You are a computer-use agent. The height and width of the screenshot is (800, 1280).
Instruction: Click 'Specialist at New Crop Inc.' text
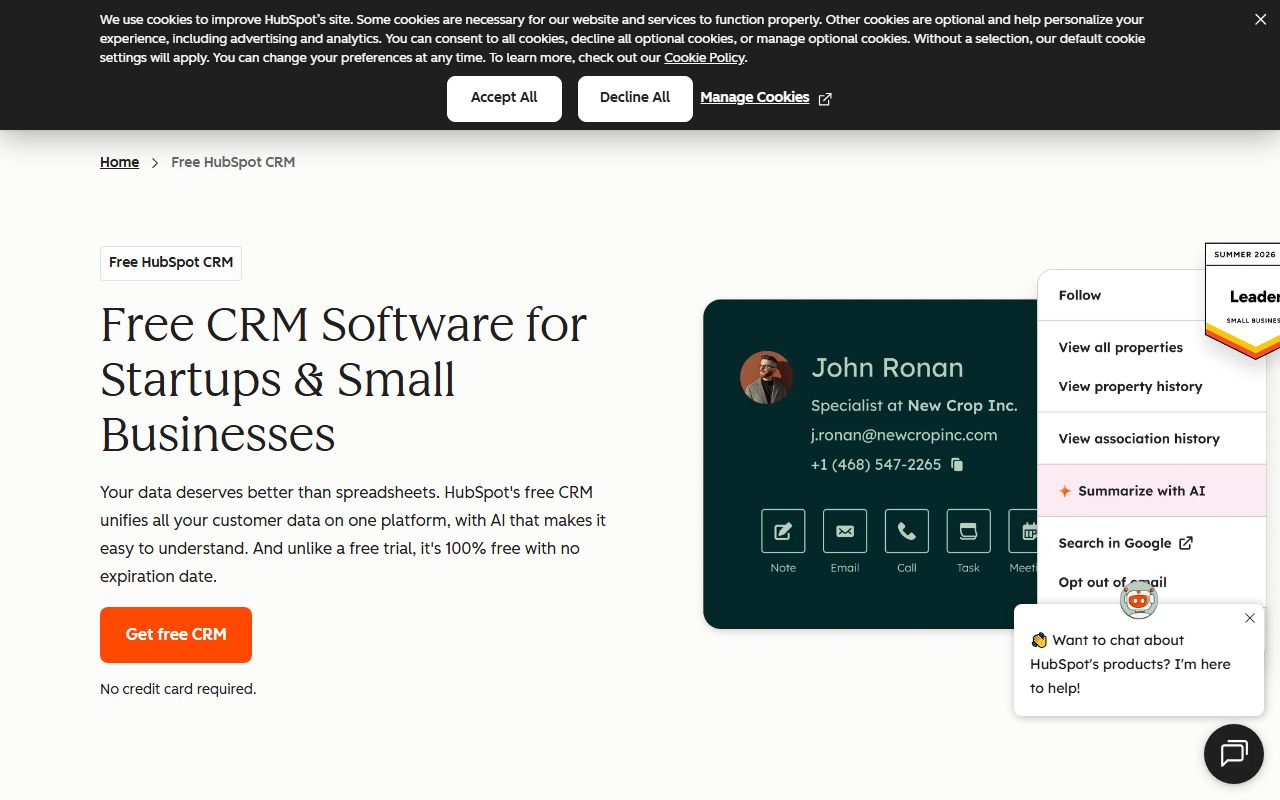914,405
